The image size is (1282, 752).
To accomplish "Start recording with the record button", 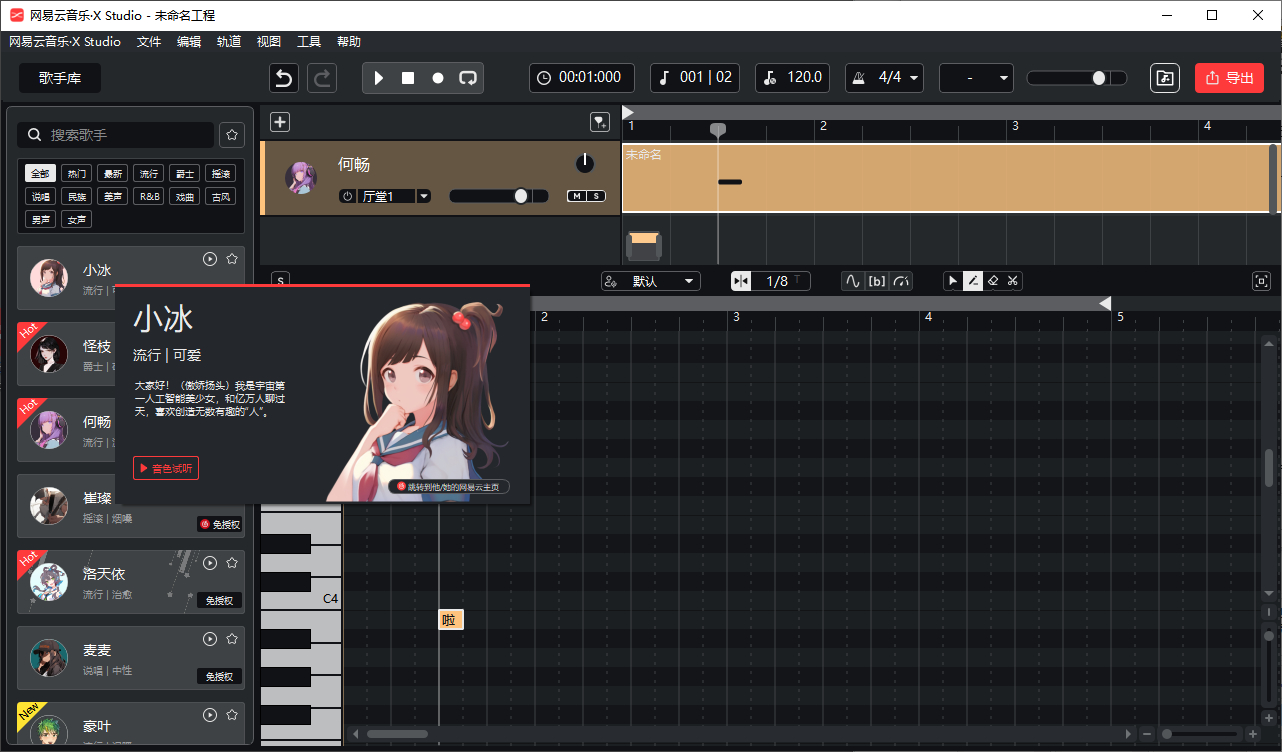I will pyautogui.click(x=437, y=78).
